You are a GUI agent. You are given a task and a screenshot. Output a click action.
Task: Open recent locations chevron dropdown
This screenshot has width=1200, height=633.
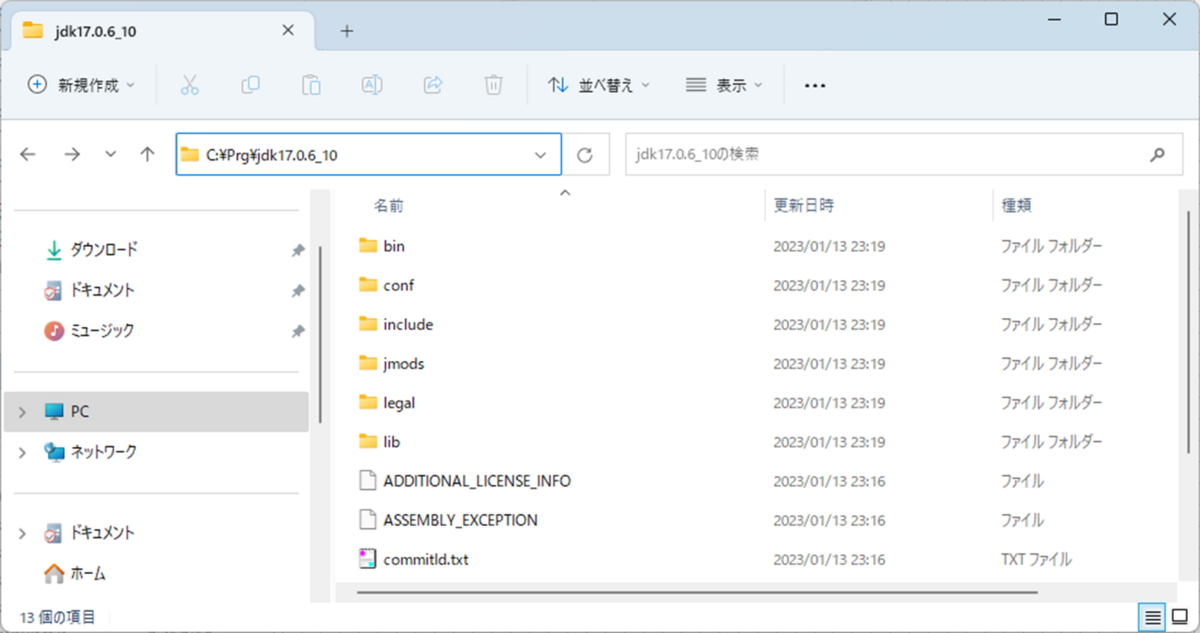coord(110,154)
